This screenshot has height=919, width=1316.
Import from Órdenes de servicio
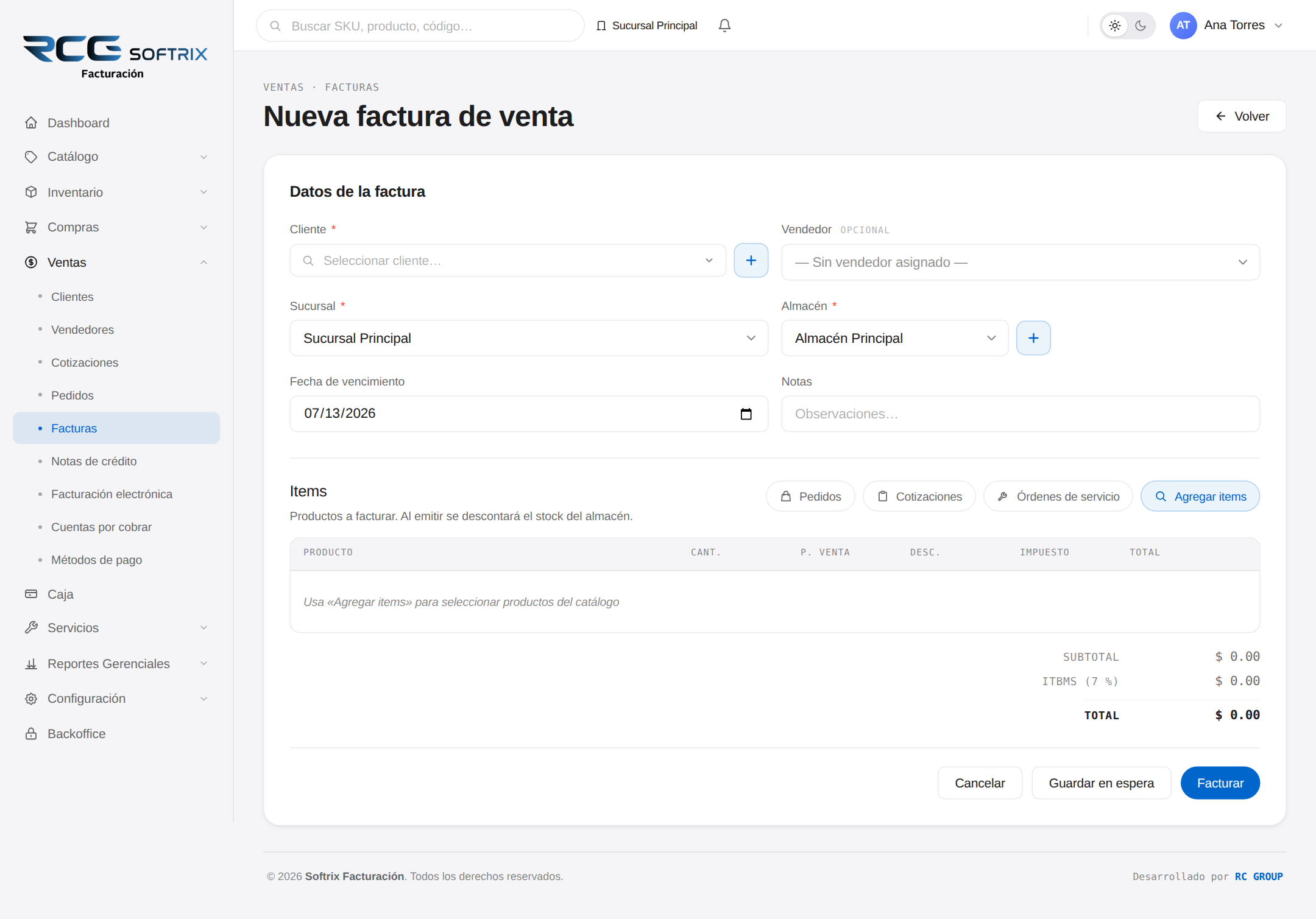pos(1058,497)
